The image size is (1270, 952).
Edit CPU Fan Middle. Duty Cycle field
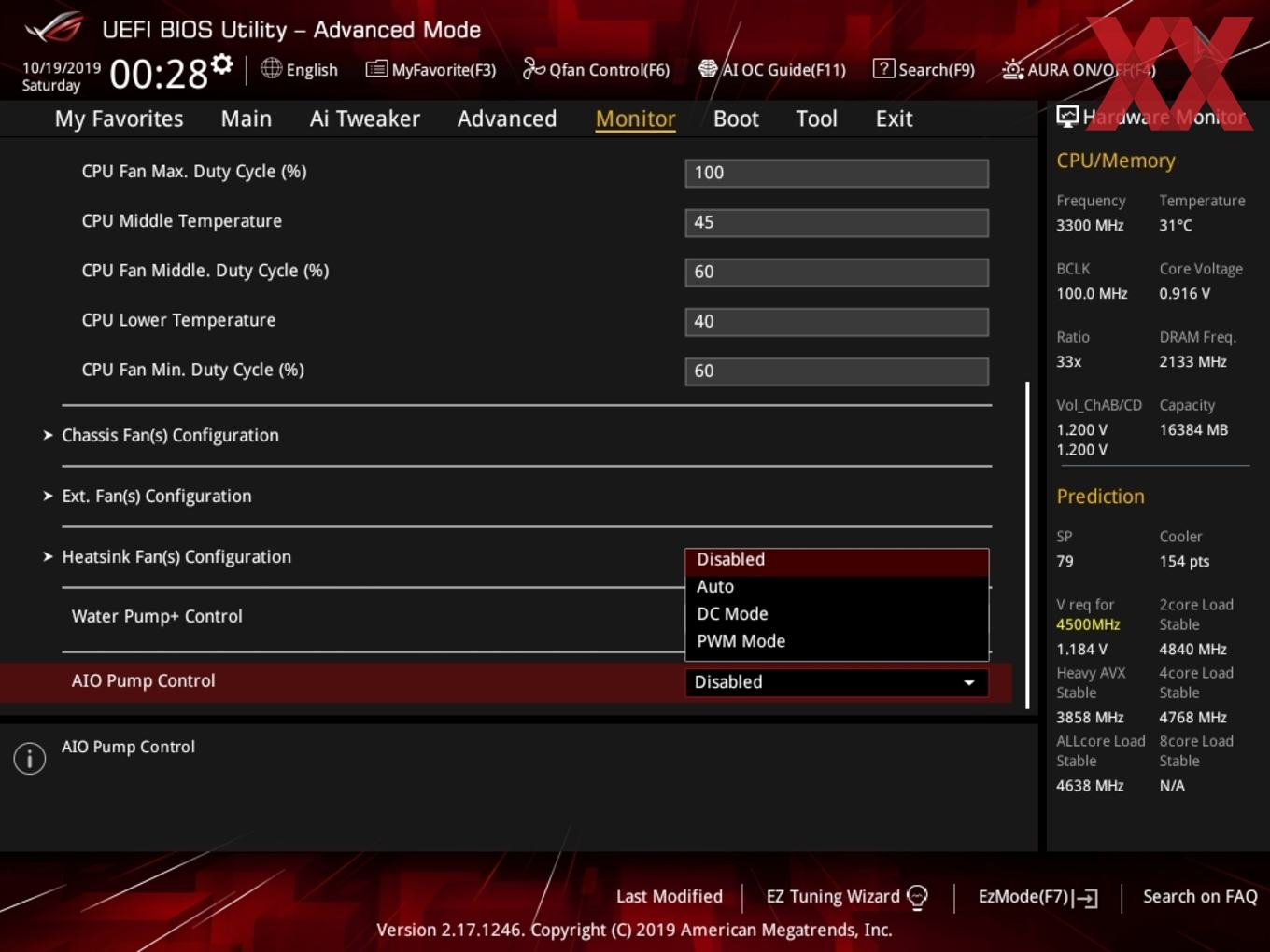click(837, 272)
